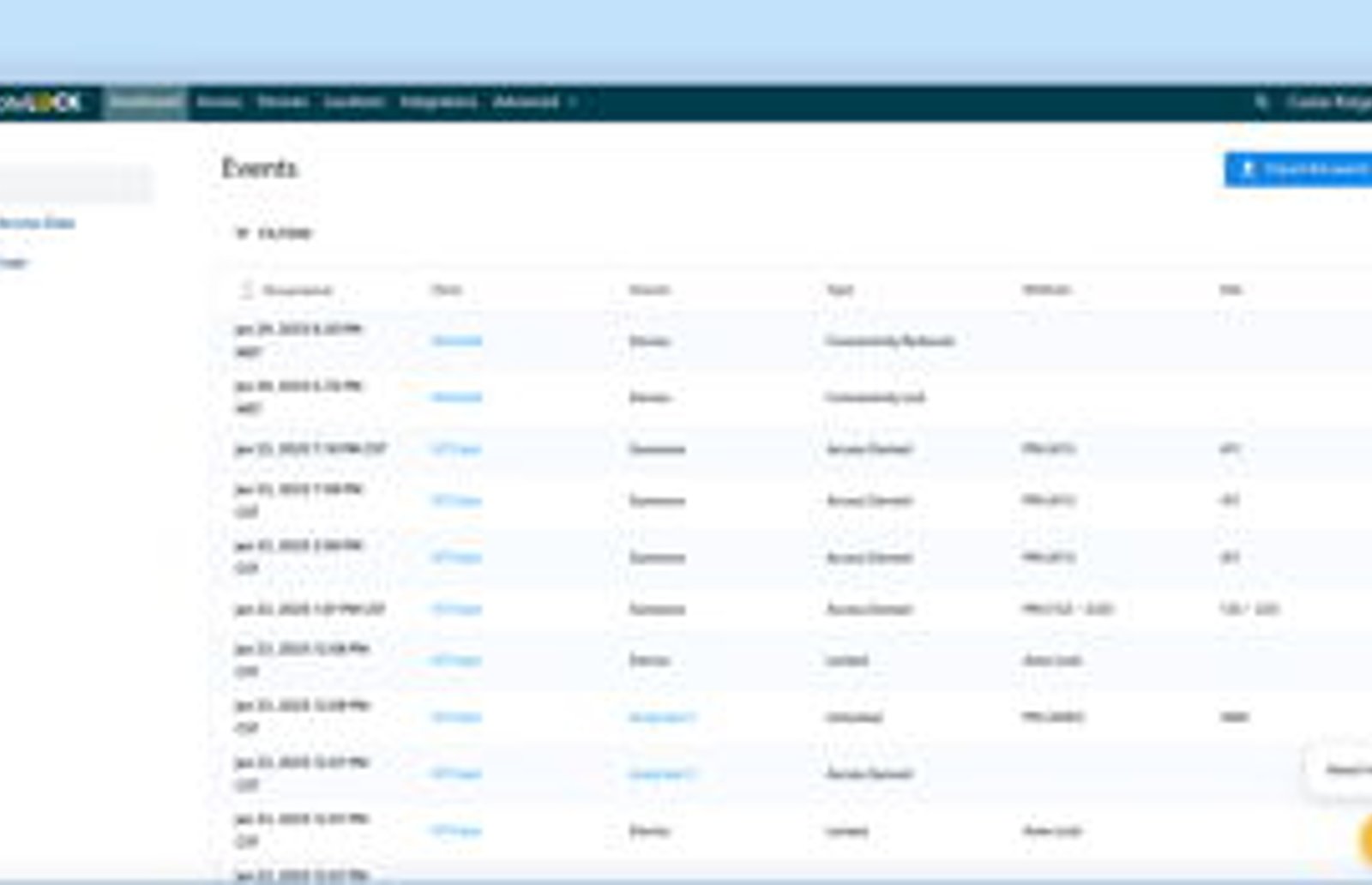Open the Dashboard tab in top navigation

146,102
